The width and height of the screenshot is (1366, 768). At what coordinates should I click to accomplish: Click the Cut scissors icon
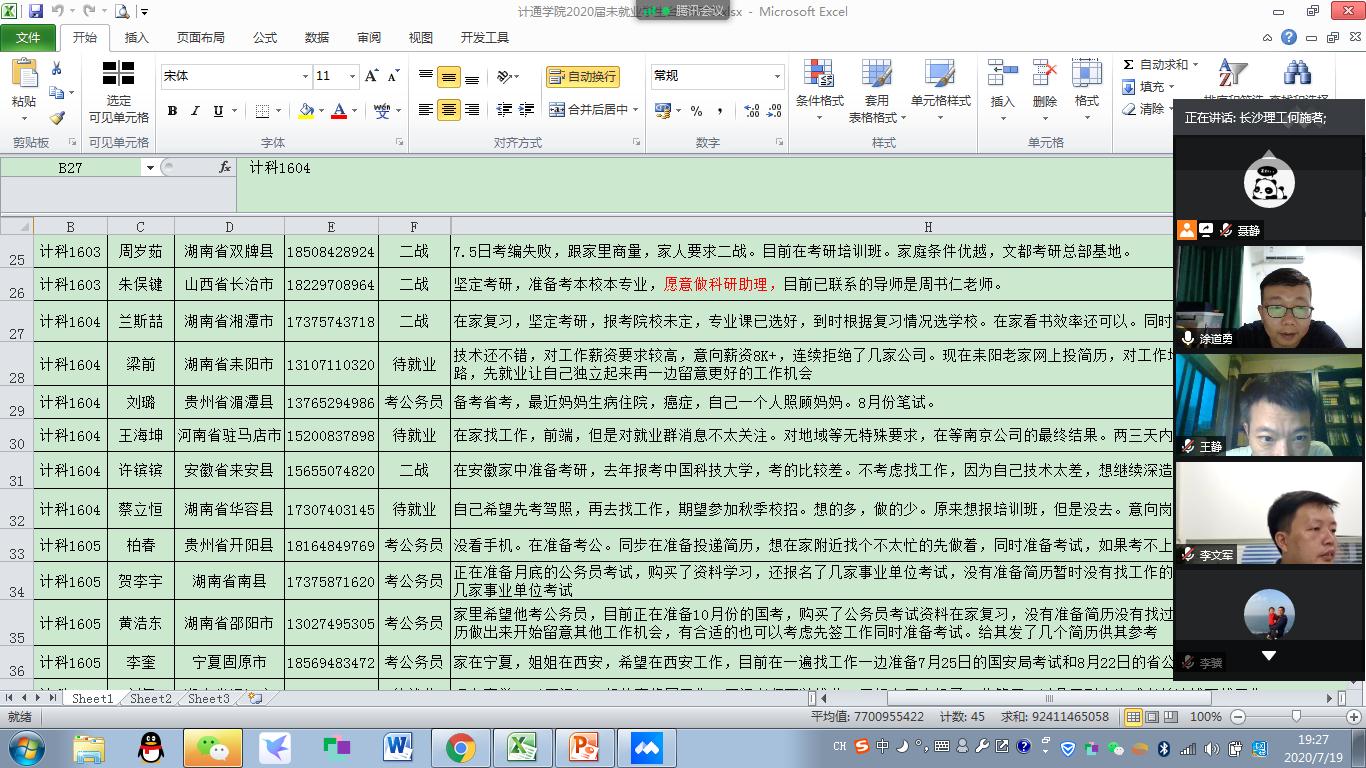57,69
